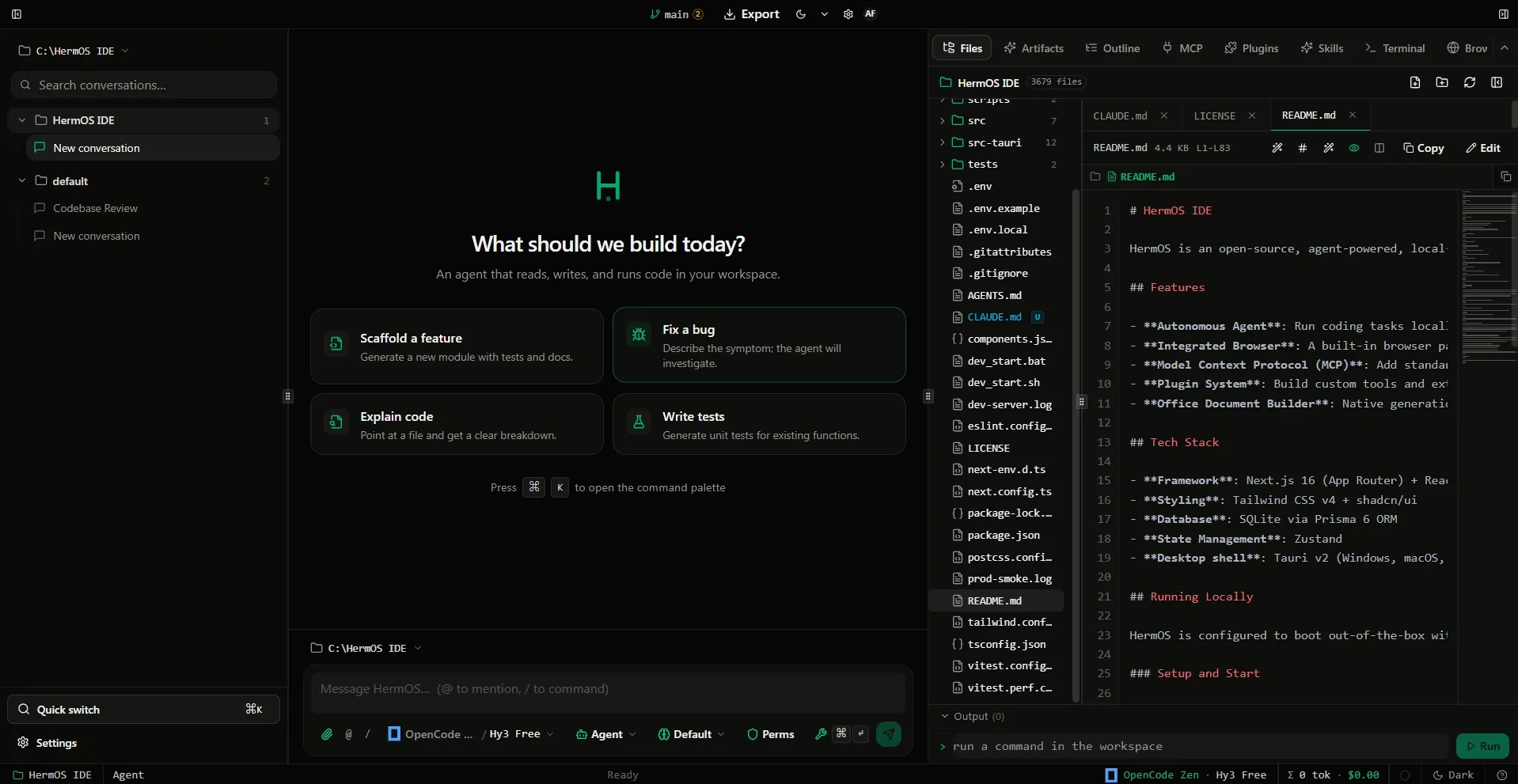Edit the README.md file

click(x=1483, y=148)
